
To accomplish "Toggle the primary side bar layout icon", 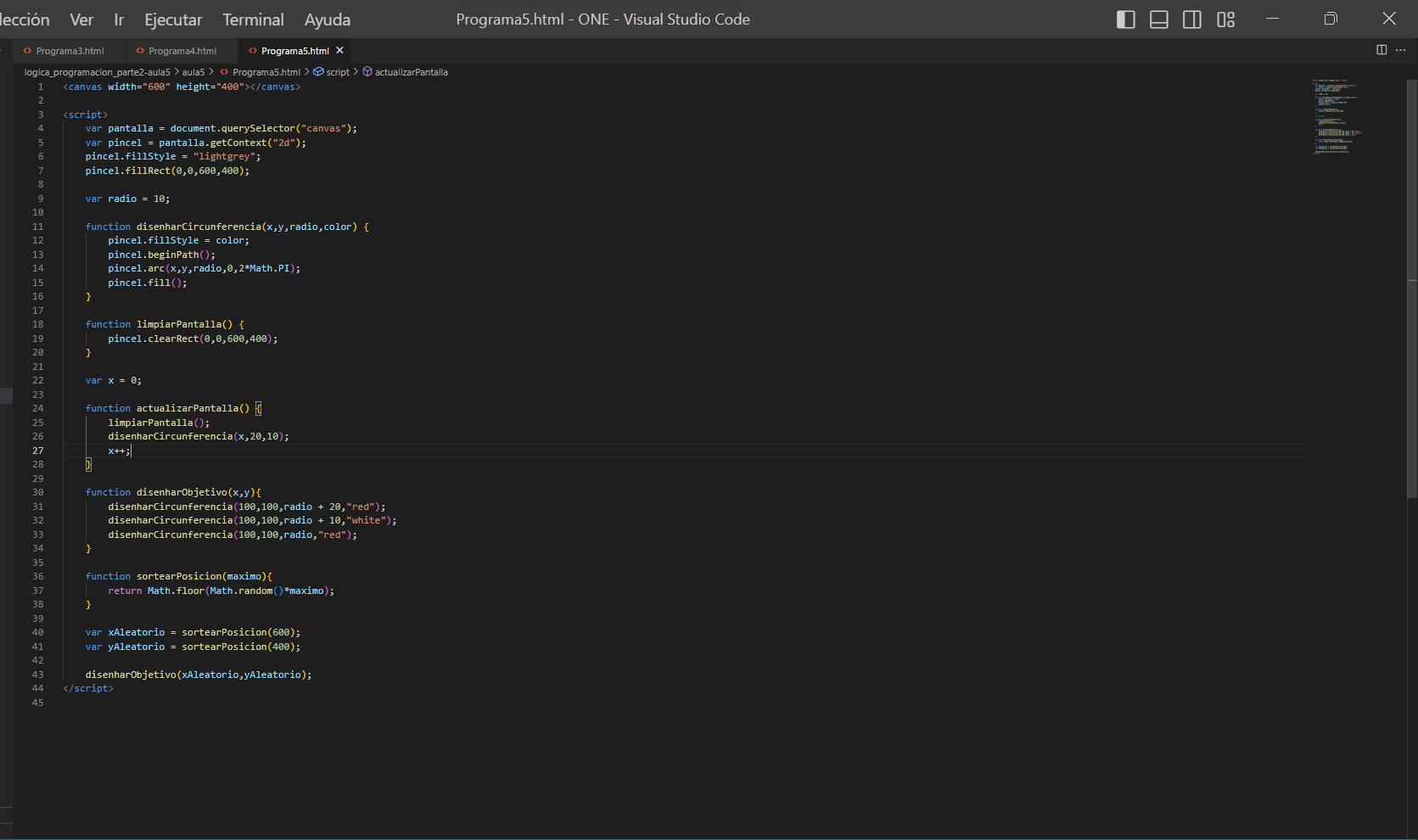I will click(1125, 20).
